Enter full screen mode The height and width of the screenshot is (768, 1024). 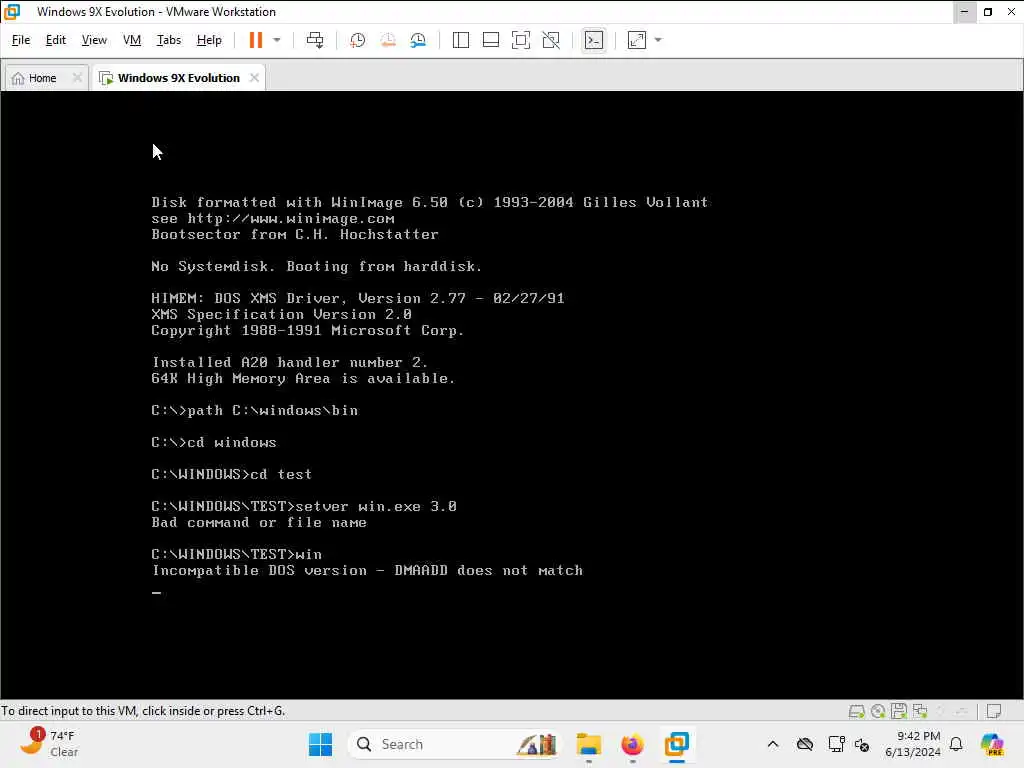(x=520, y=40)
